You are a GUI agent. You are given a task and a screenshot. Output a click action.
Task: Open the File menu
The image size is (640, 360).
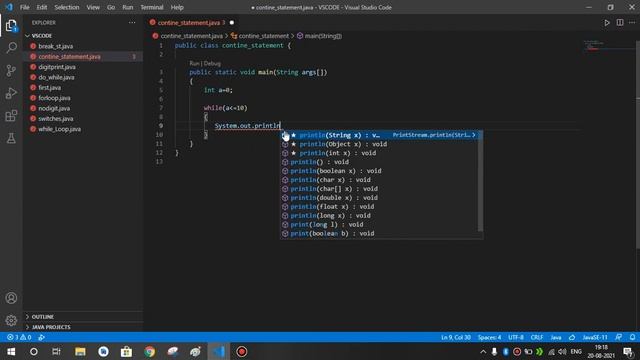pyautogui.click(x=24, y=7)
